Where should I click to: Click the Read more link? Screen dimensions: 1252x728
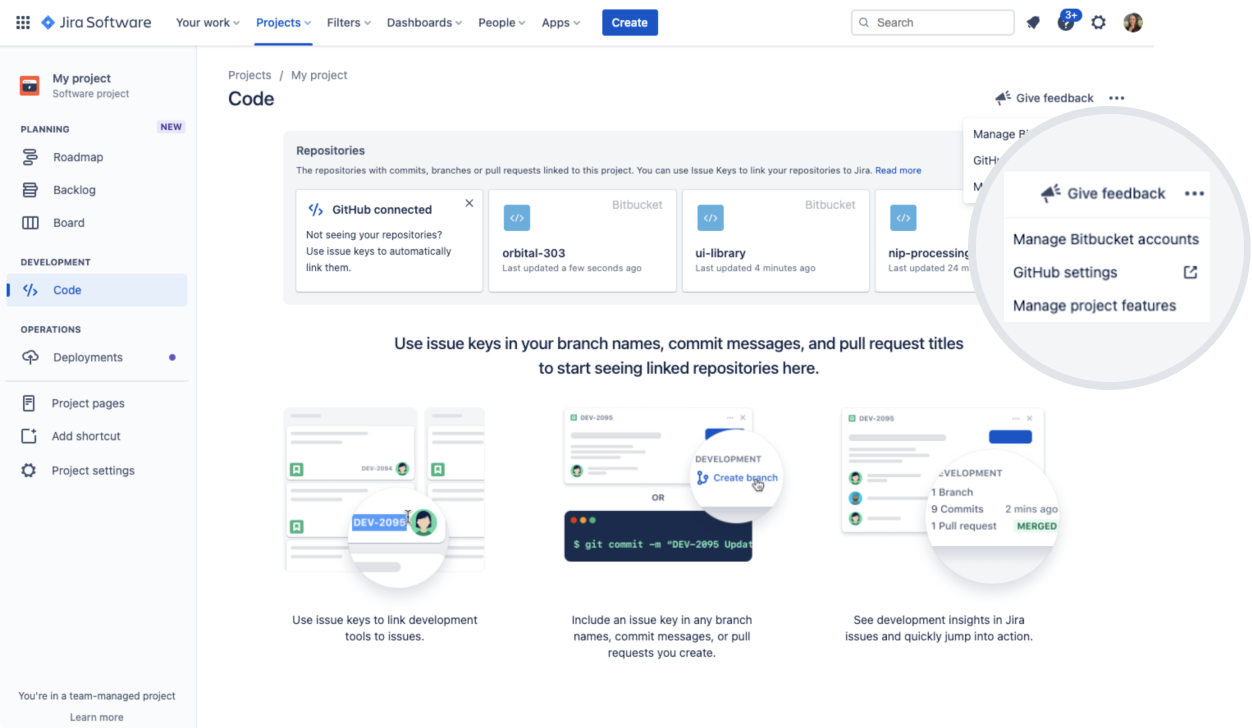point(898,170)
